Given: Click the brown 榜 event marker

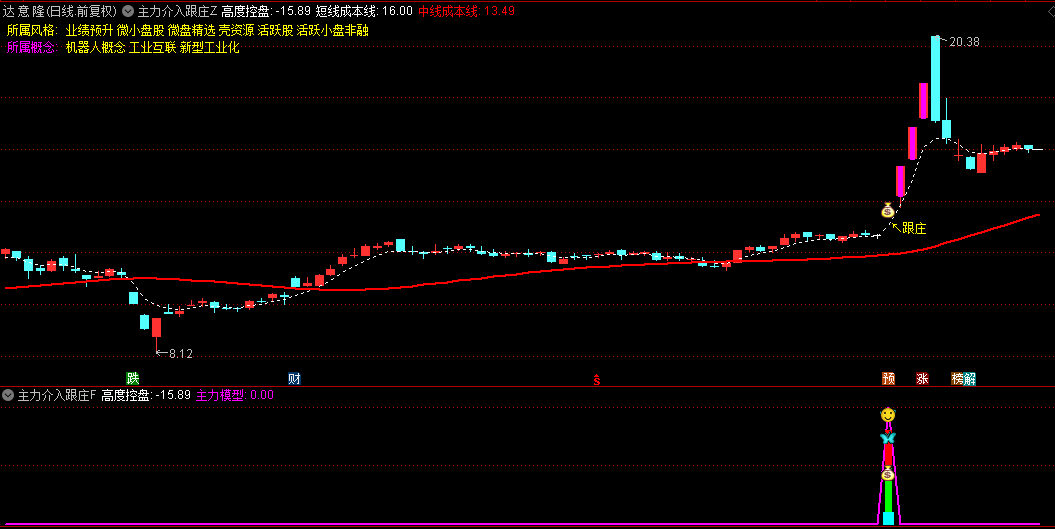Looking at the screenshot, I should point(957,378).
